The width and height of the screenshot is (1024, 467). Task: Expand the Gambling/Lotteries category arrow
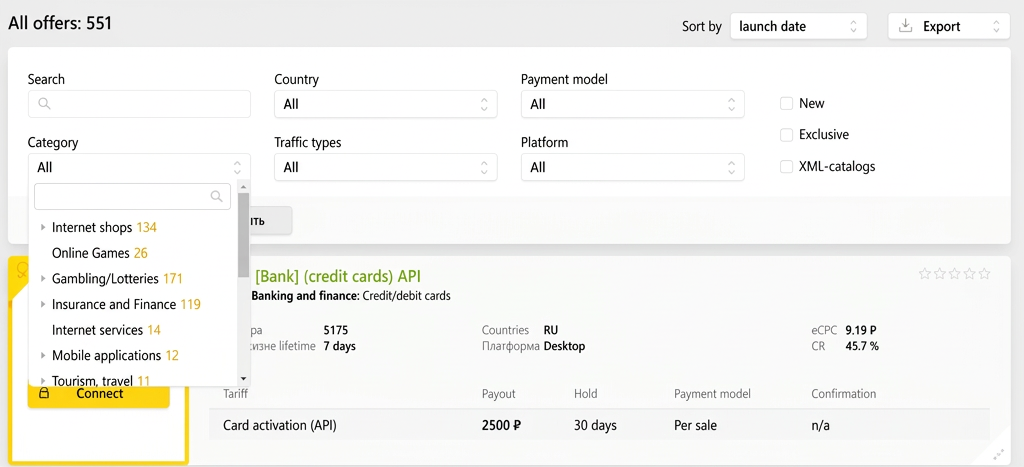(43, 279)
